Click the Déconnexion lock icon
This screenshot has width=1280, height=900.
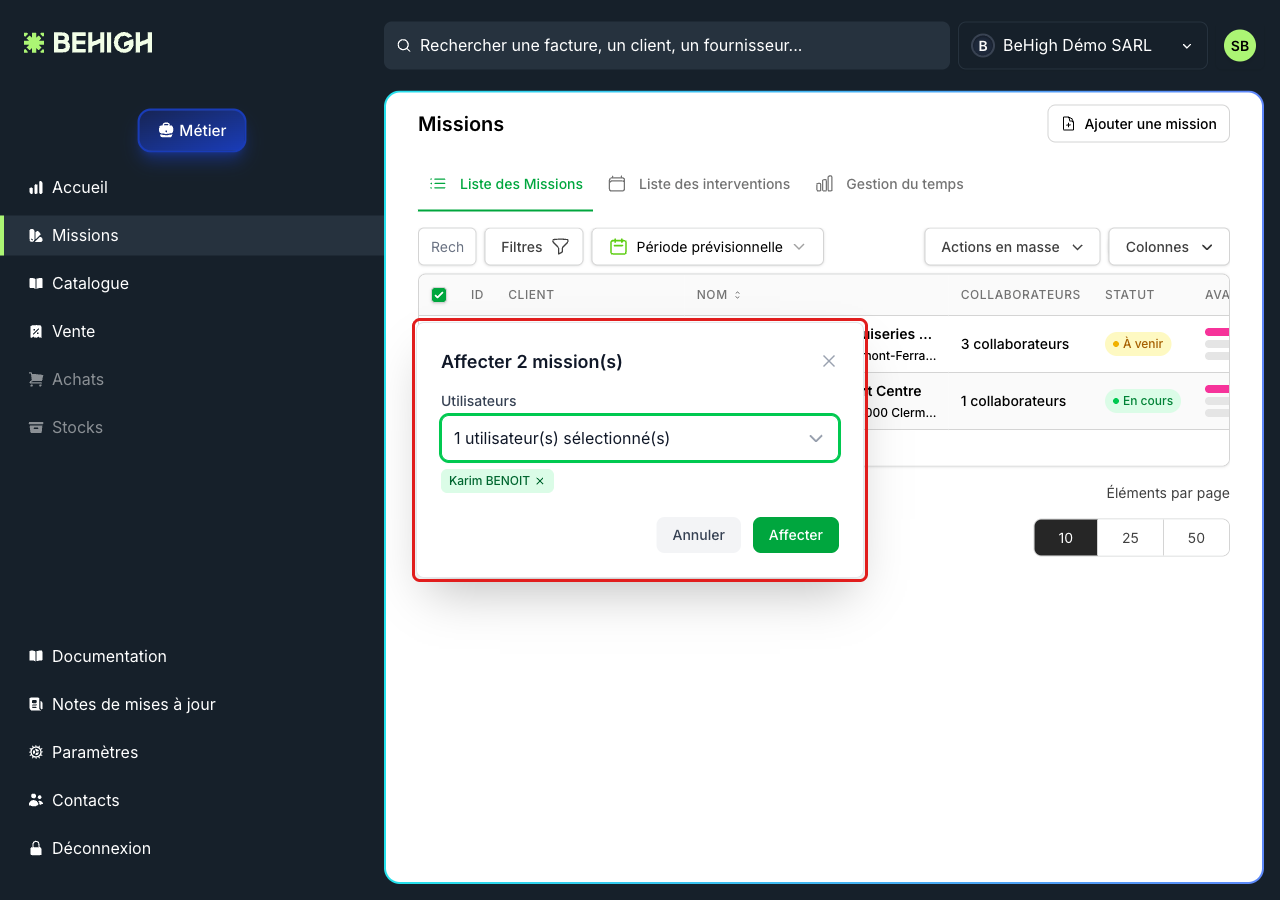tap(36, 848)
